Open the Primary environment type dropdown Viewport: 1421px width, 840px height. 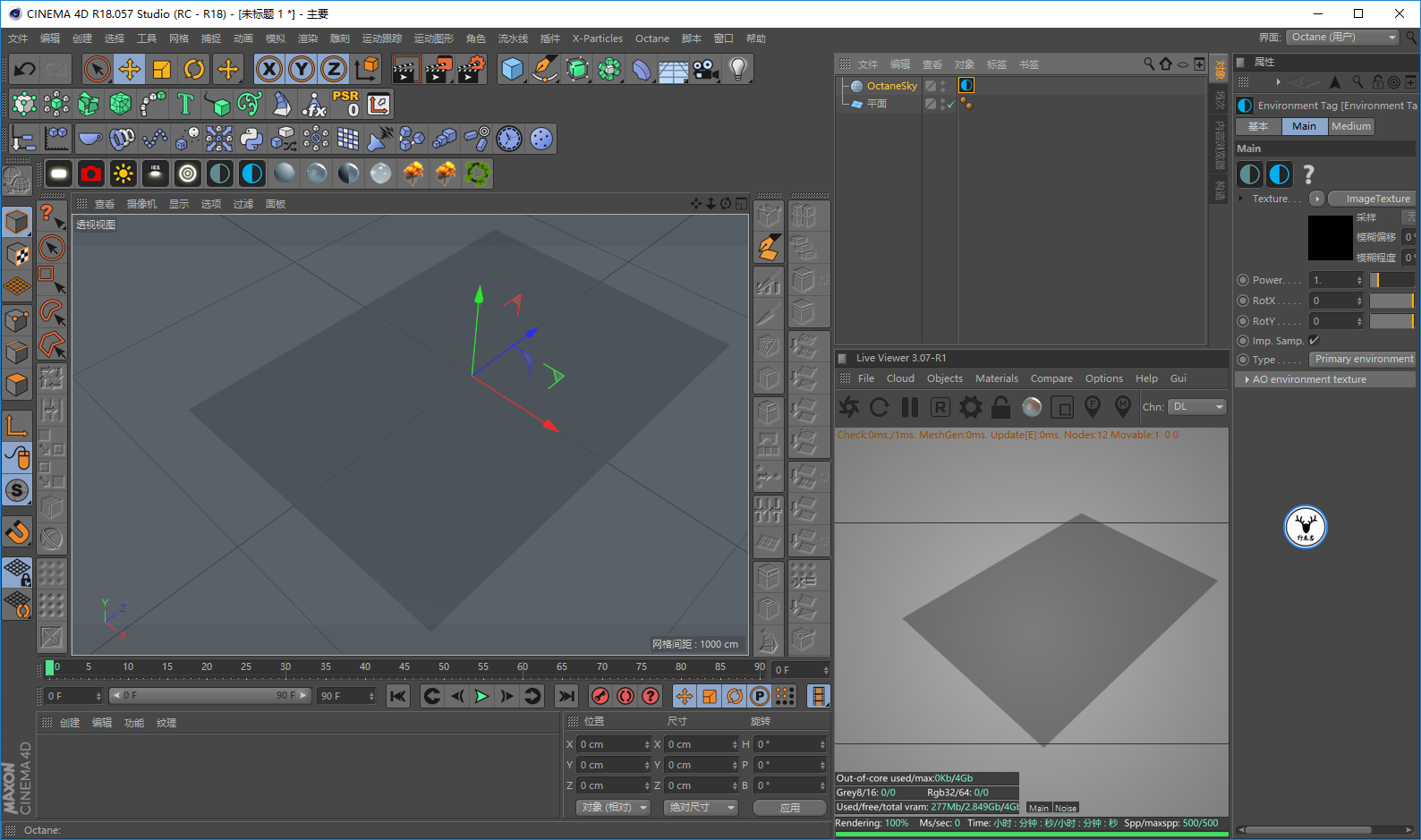pyautogui.click(x=1363, y=360)
